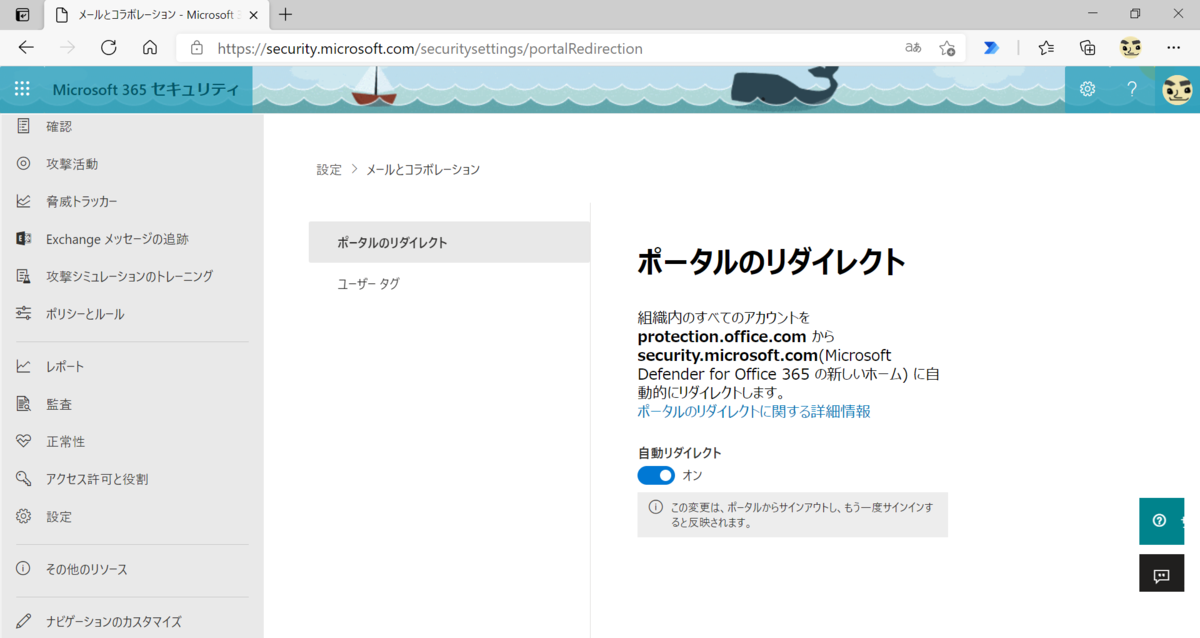Open the Edge settings and more menu

pyautogui.click(x=1174, y=47)
